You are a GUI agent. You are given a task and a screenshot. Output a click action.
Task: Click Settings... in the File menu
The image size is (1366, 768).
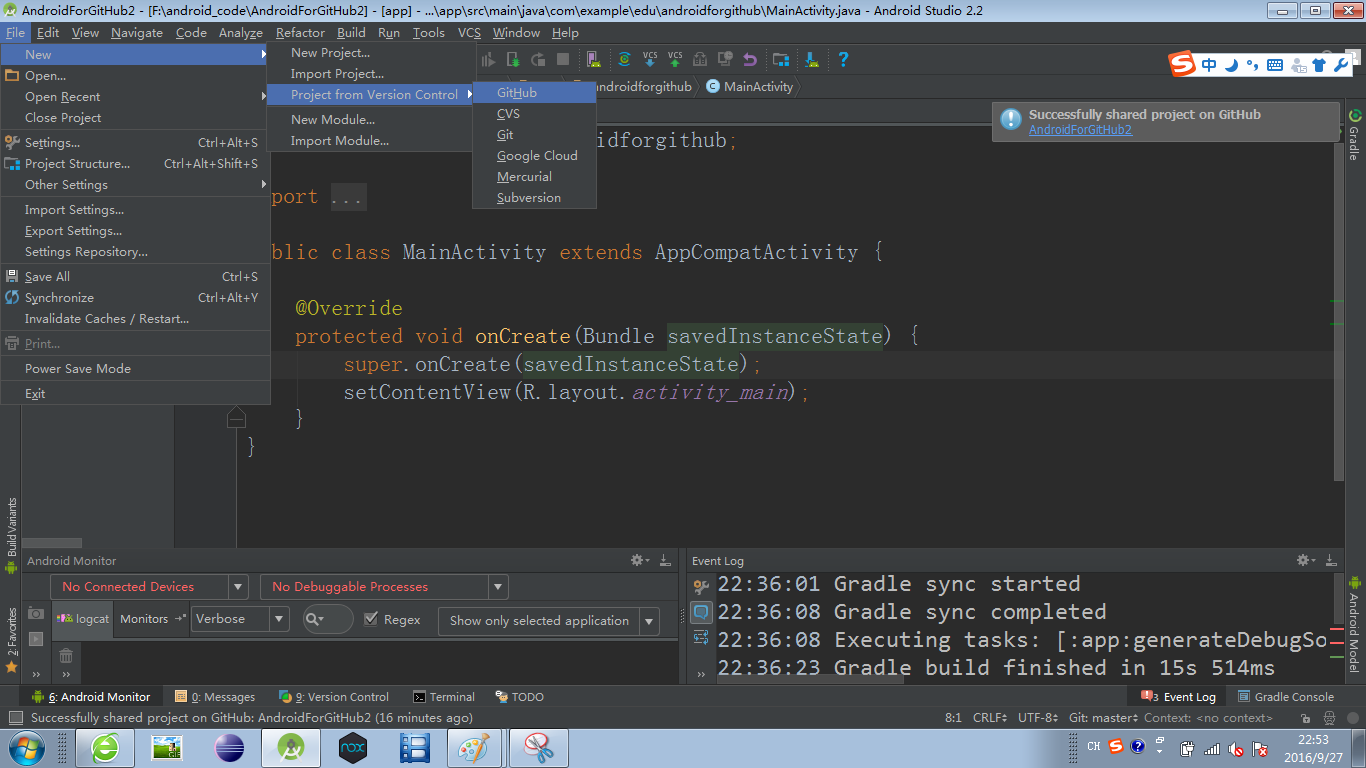tap(136, 143)
